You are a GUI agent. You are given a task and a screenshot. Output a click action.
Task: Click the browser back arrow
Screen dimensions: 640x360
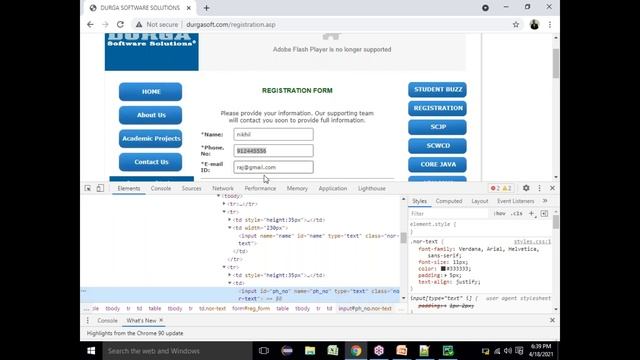(90, 24)
